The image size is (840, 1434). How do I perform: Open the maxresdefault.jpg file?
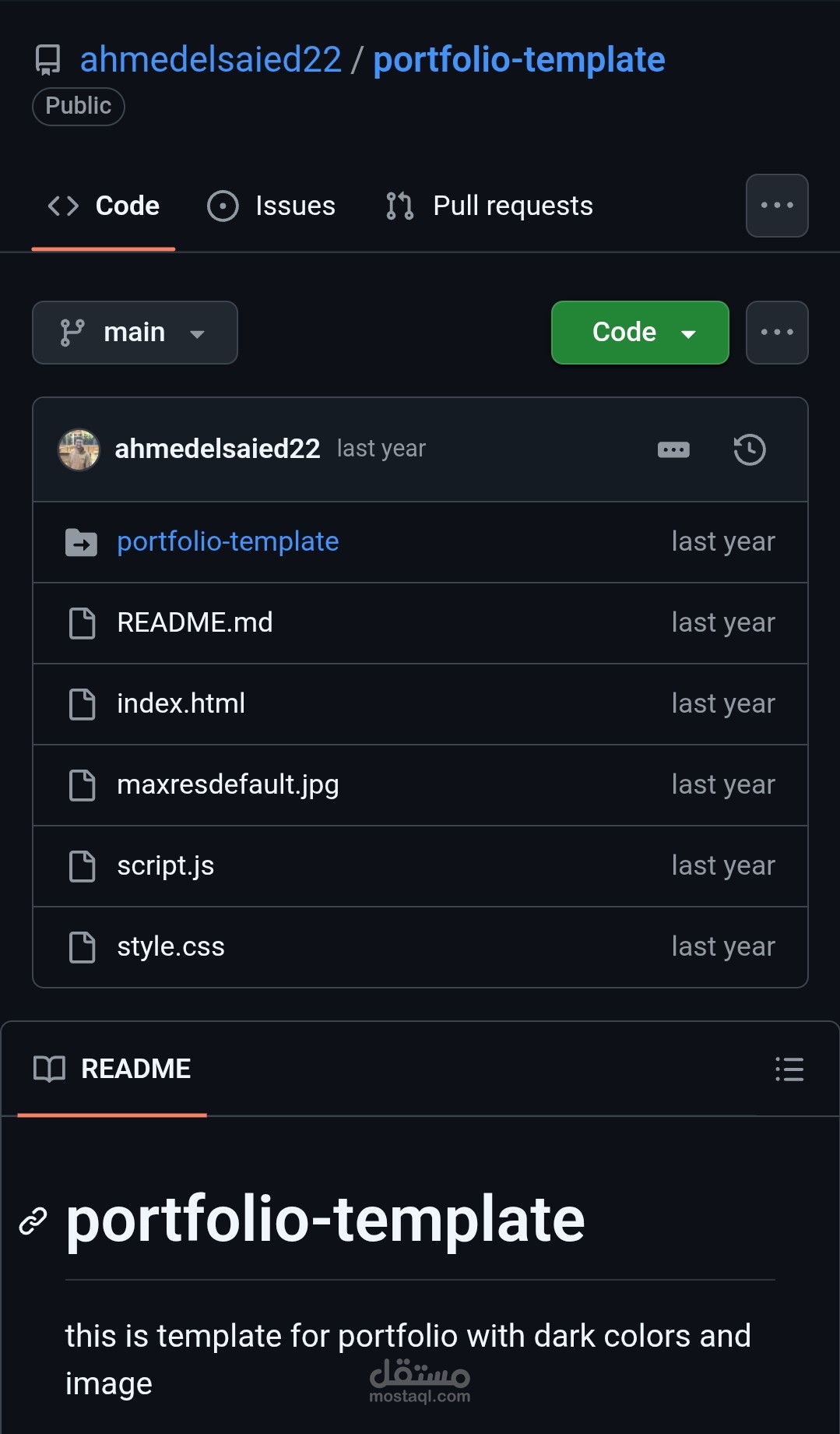click(x=227, y=784)
